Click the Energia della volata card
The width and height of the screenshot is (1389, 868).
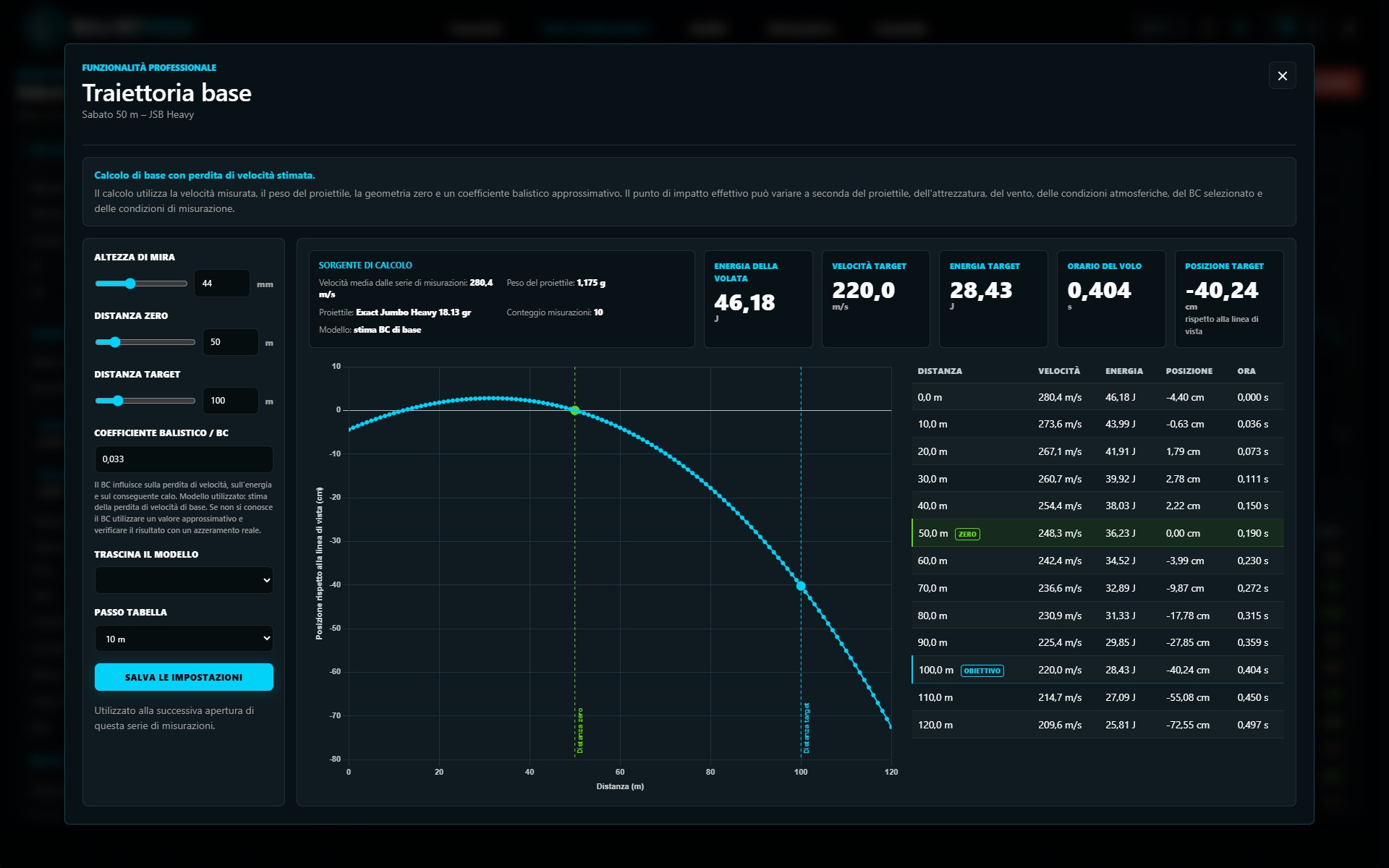tap(758, 299)
